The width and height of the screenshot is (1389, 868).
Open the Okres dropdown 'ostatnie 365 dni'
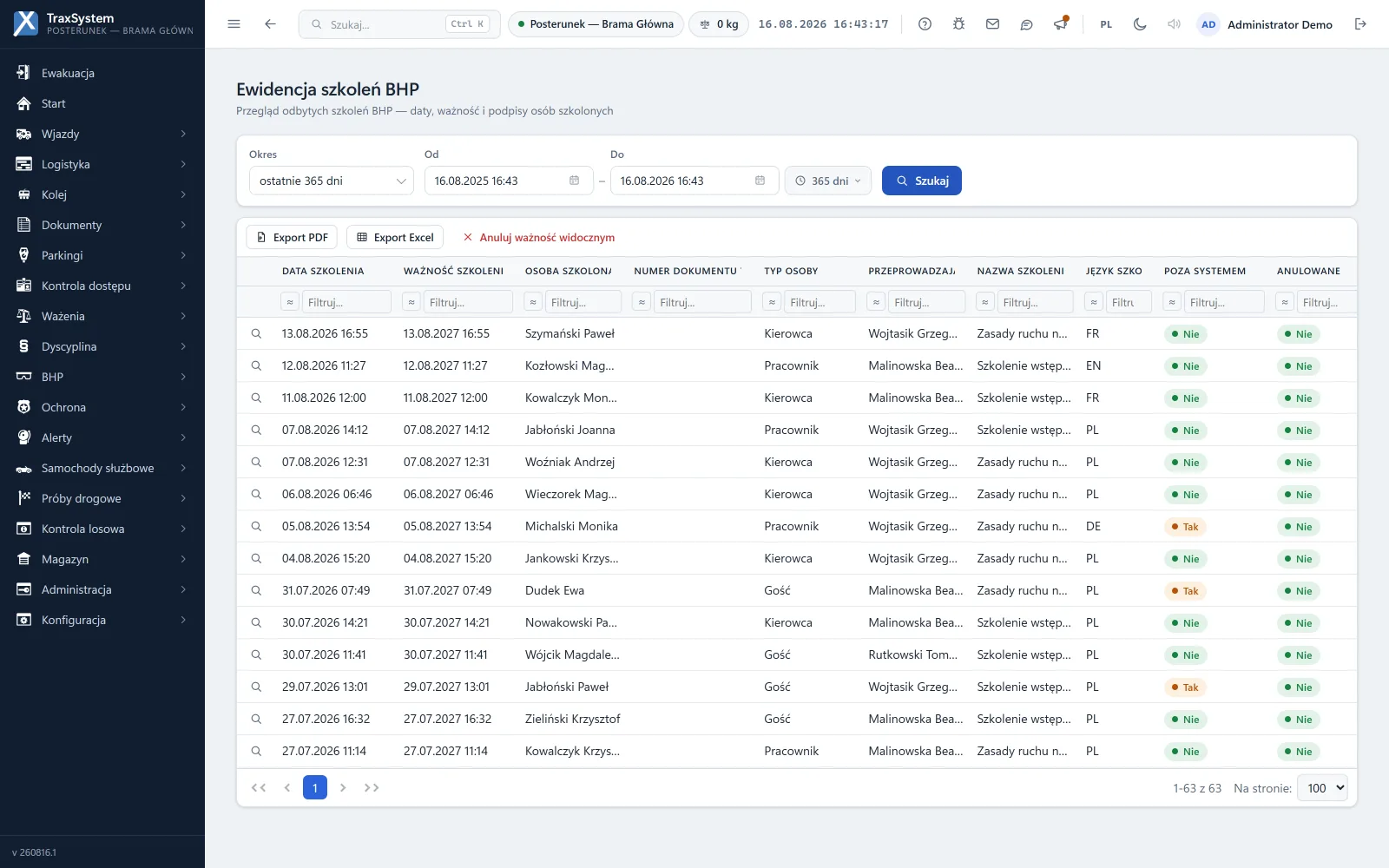click(332, 181)
